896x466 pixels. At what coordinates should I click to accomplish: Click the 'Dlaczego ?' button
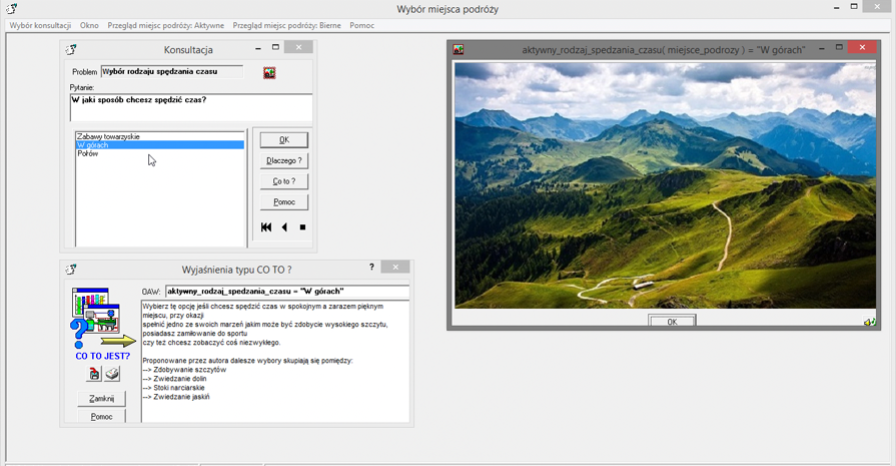click(x=284, y=160)
